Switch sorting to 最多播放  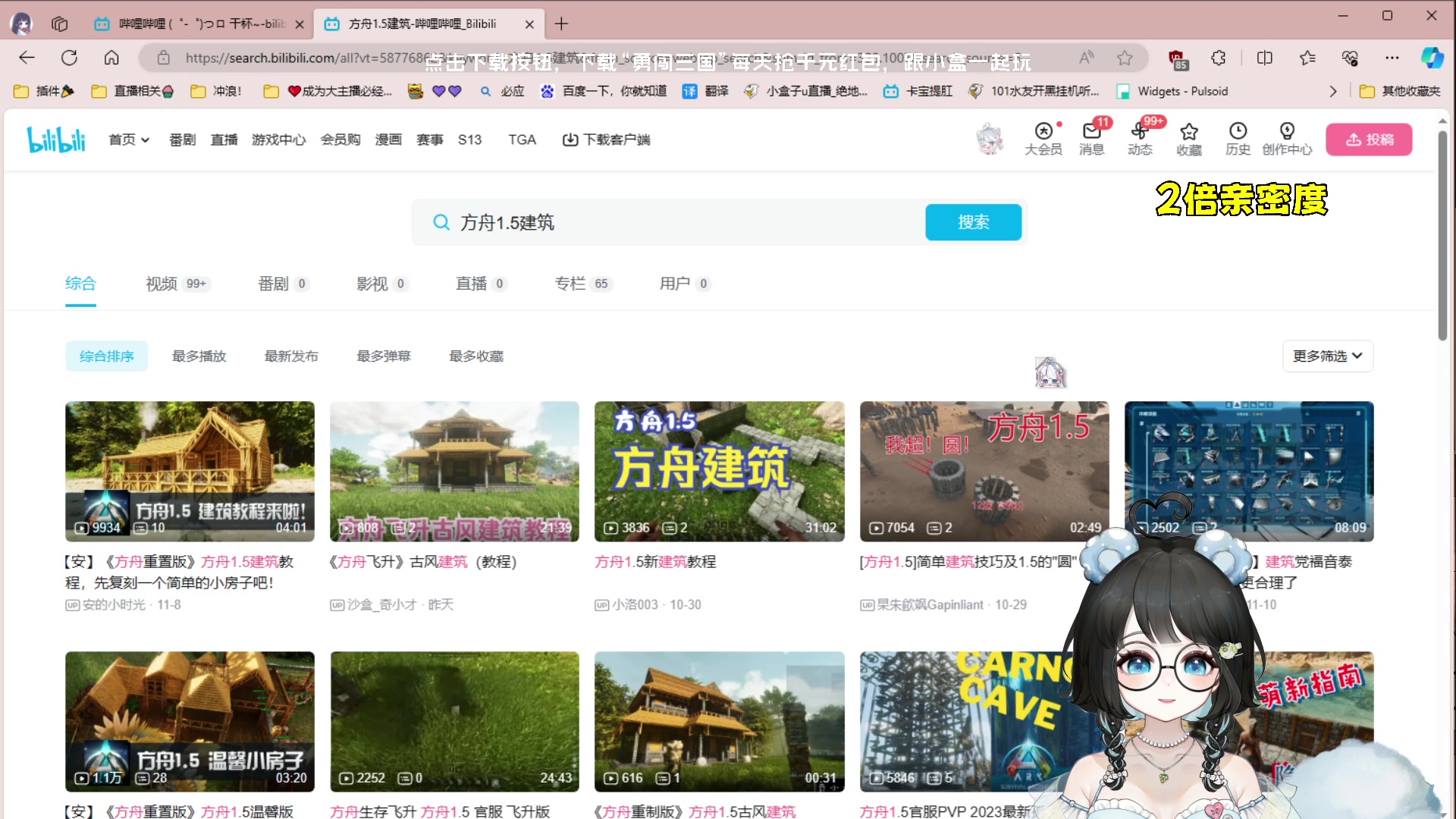point(199,356)
